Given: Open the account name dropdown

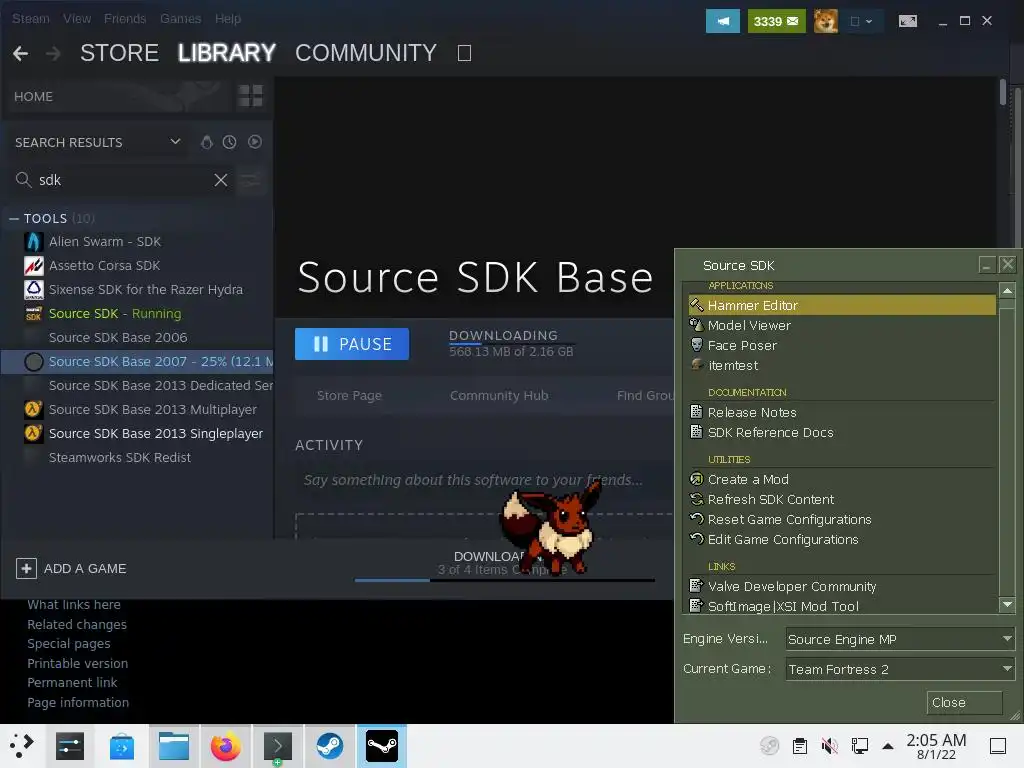Looking at the screenshot, I should [861, 21].
